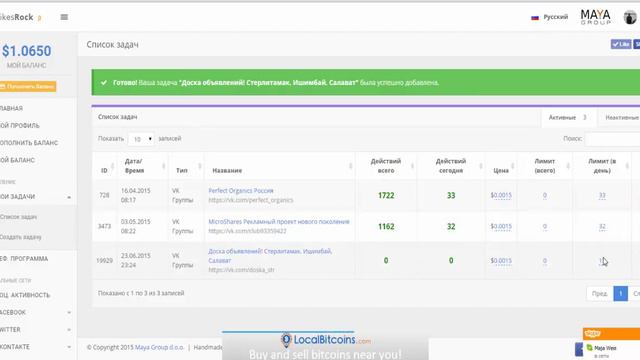Sort by Цена column arrows

tap(513, 166)
